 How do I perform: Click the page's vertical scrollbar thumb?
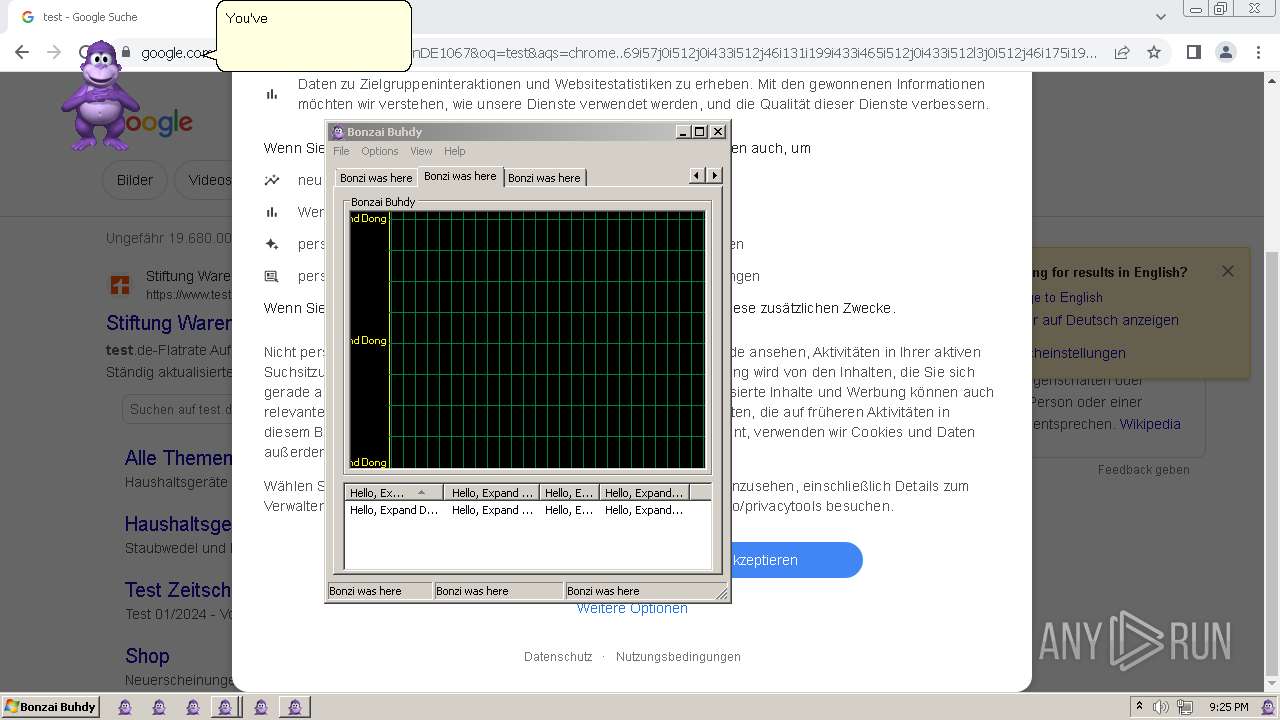click(x=1272, y=465)
